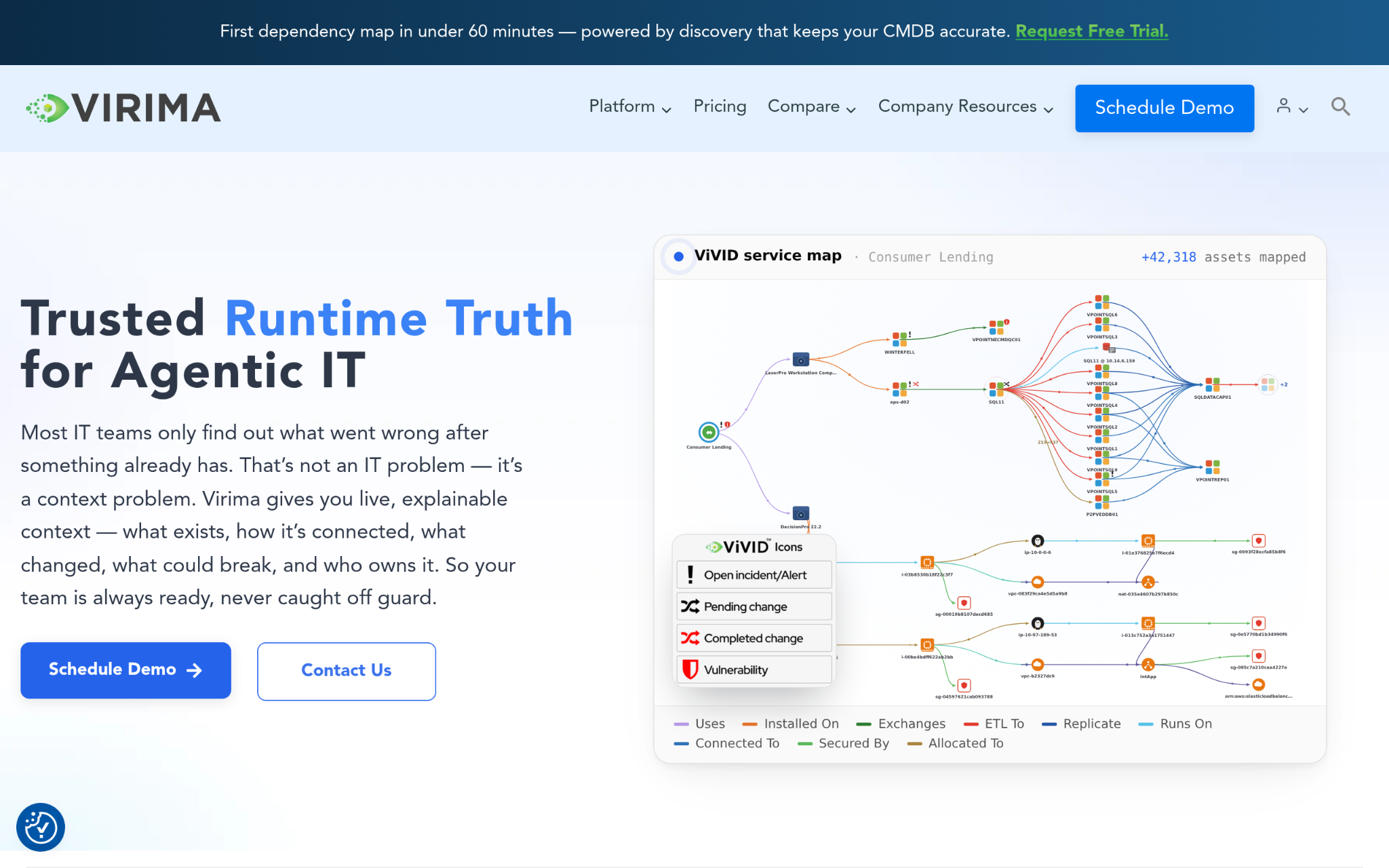
Task: Expand the +2 collapsed node cluster
Action: tap(1270, 384)
